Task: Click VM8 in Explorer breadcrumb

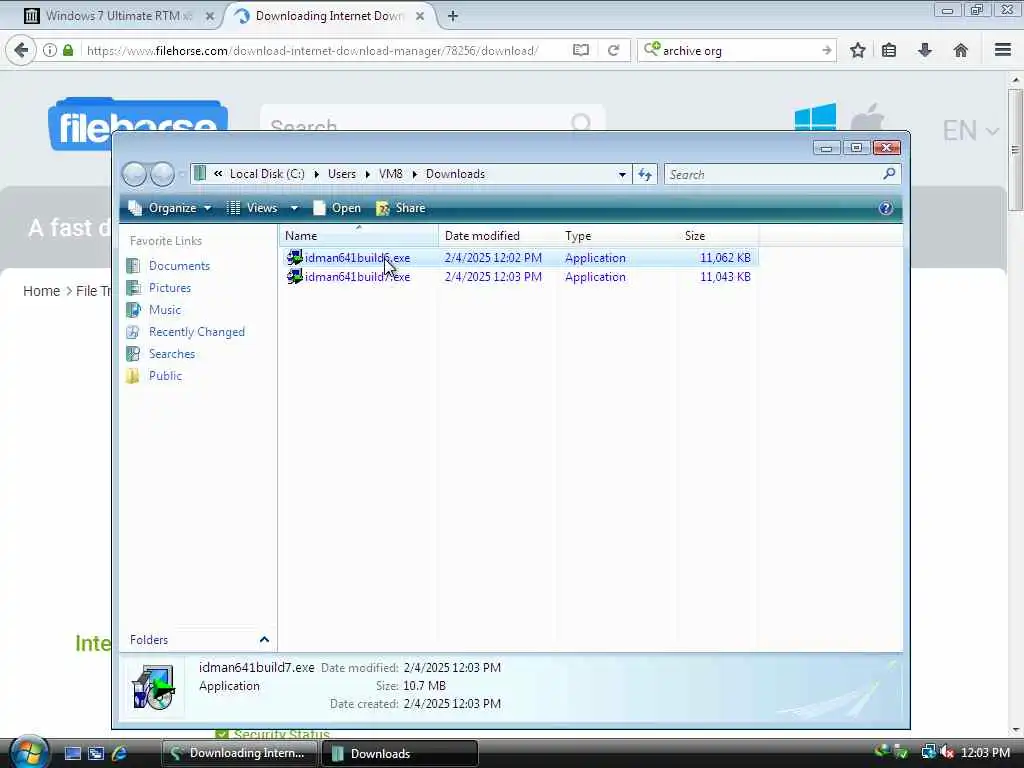Action: pos(391,174)
